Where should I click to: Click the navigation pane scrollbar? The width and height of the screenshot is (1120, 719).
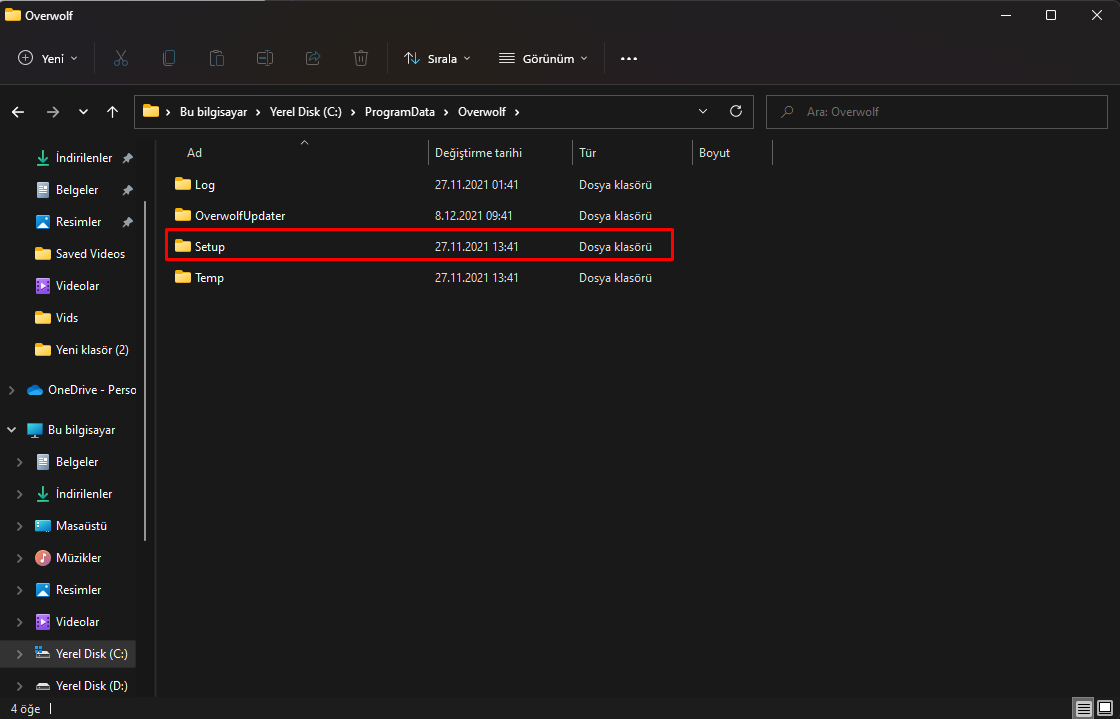coord(146,371)
